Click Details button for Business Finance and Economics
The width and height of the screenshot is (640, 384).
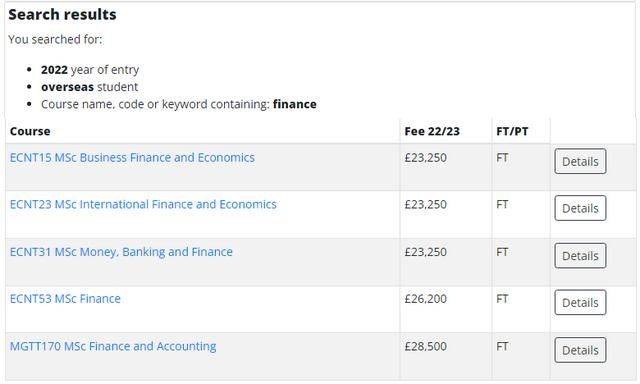point(580,161)
